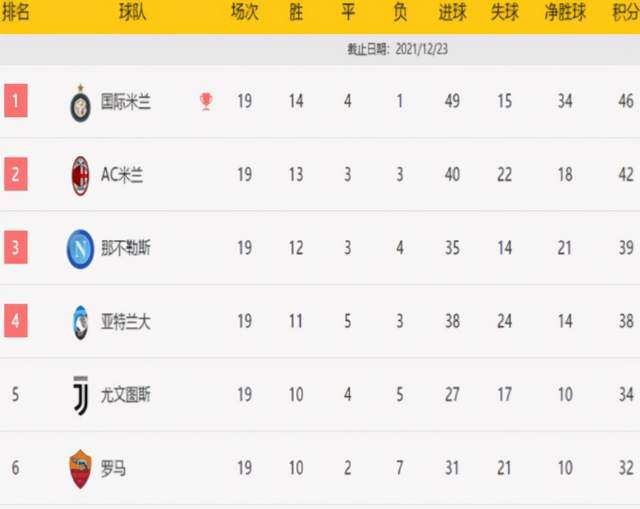Click the red trophy icon beside 国际米兰
Viewport: 640px width, 509px height.
coord(206,102)
